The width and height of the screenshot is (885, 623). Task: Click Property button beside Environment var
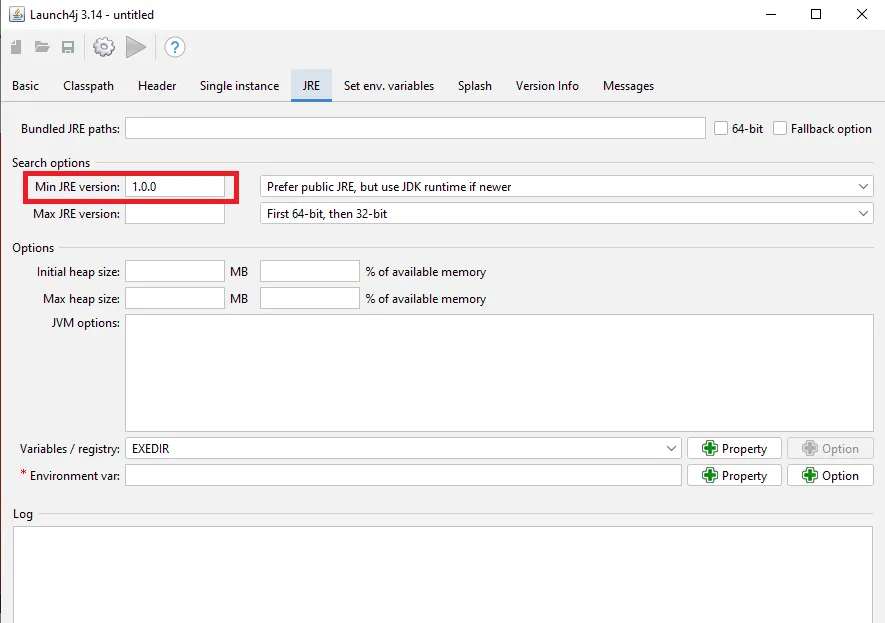click(x=734, y=475)
